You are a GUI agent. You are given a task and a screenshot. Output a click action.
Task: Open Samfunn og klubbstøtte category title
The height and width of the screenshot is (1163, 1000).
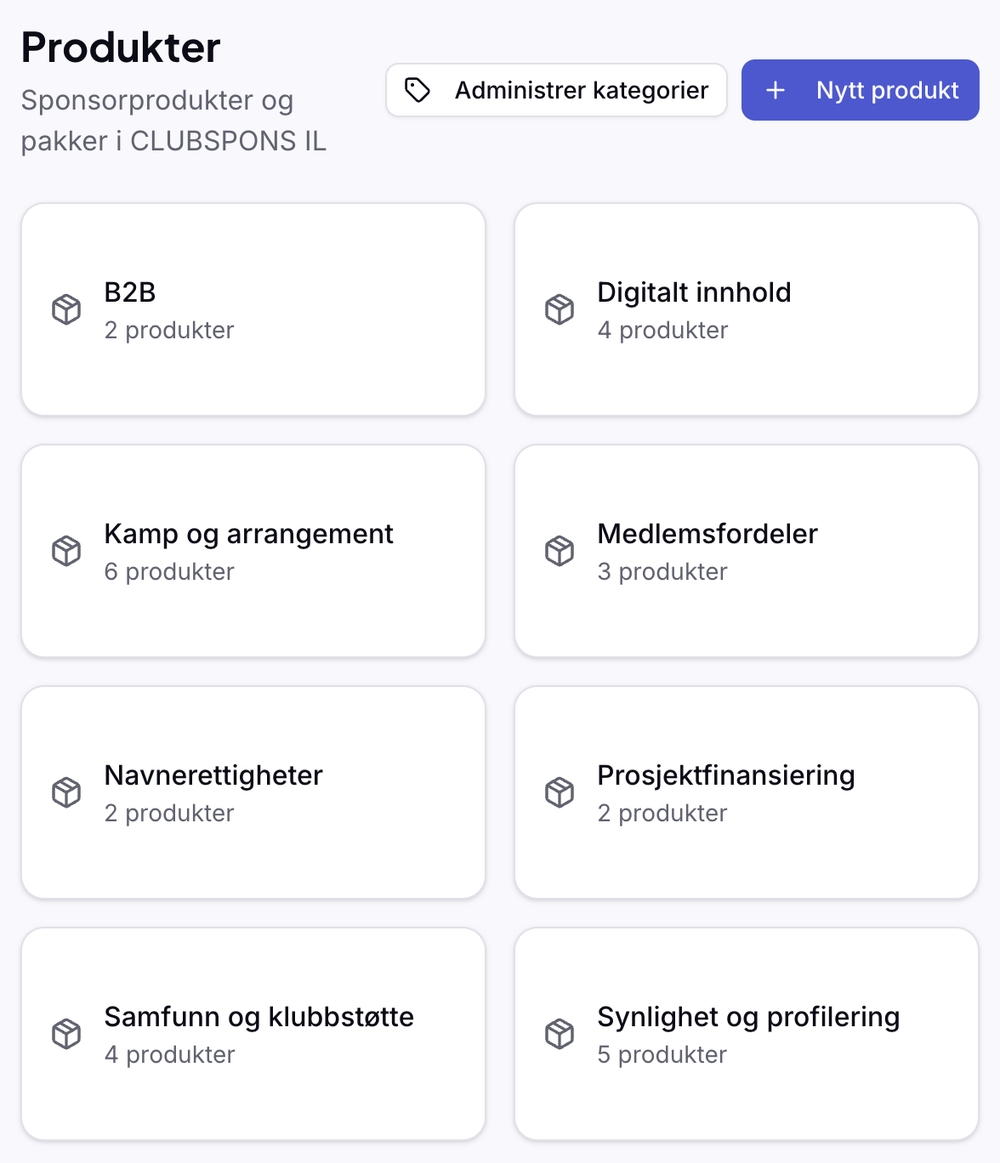point(259,1017)
